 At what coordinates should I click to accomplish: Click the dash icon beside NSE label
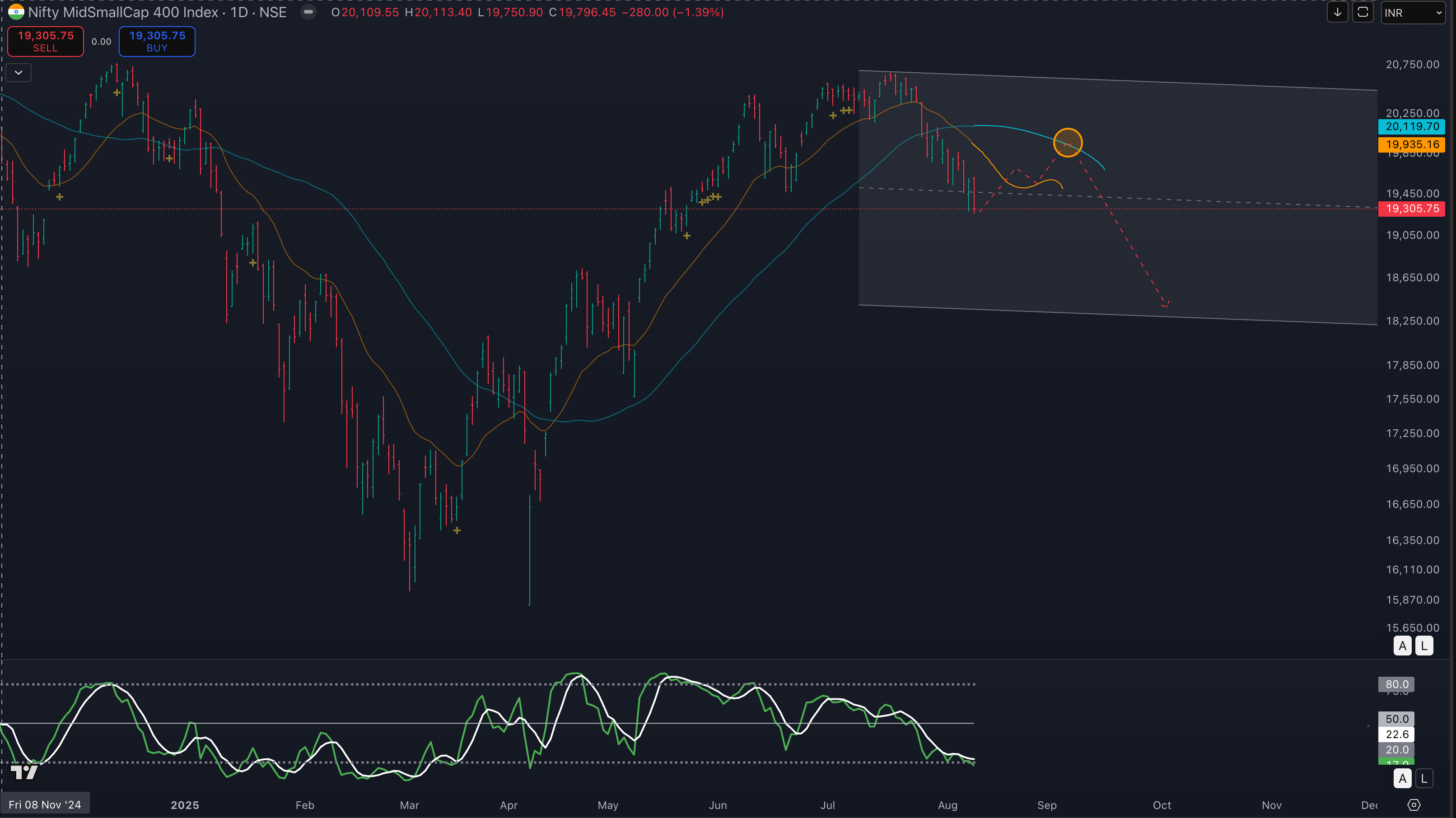coord(308,12)
